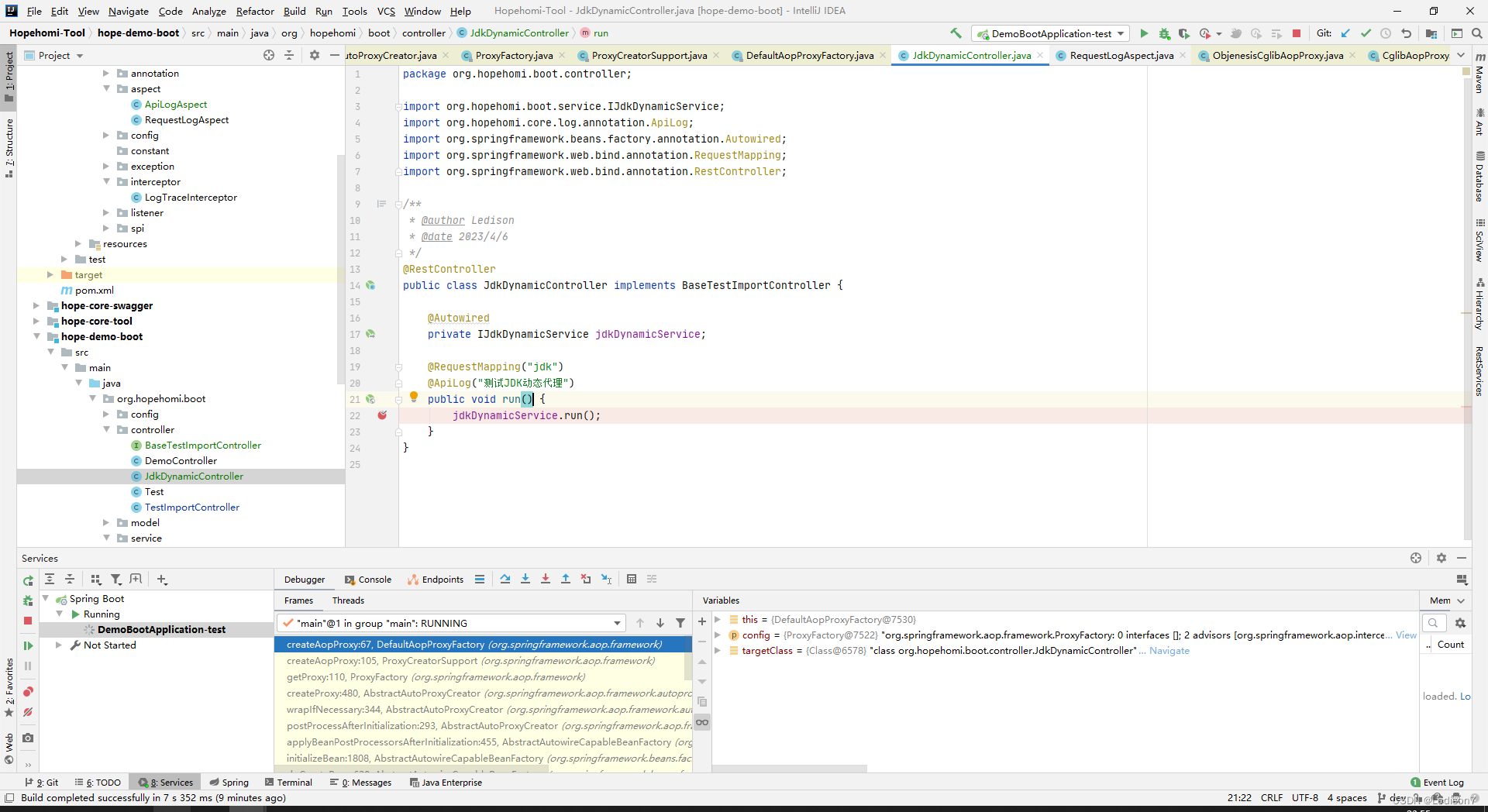This screenshot has height=812, width=1488.
Task: Open thread selector dropdown main RUNNING
Action: click(451, 623)
